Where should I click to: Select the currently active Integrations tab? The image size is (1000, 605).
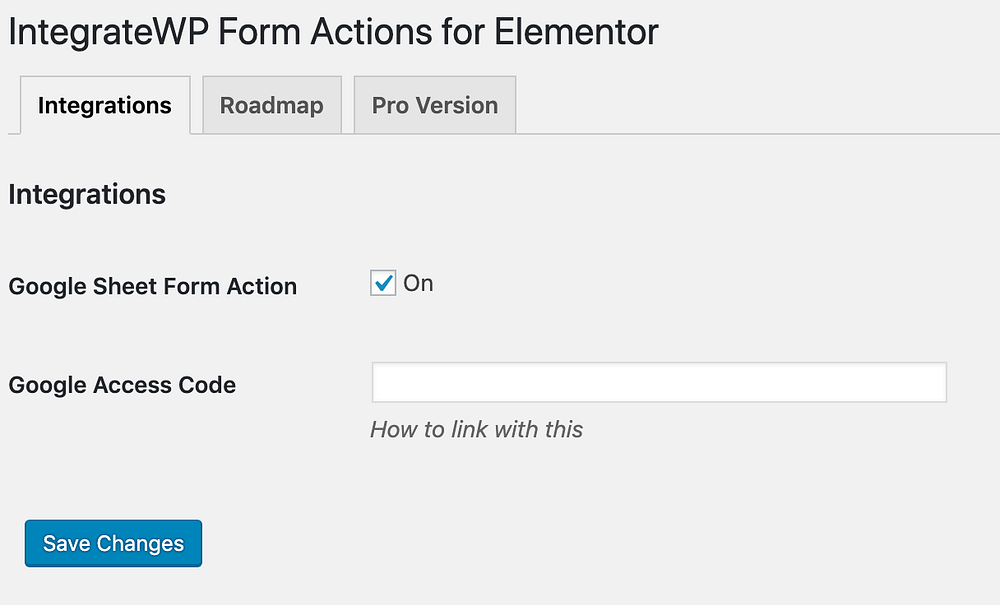click(104, 105)
